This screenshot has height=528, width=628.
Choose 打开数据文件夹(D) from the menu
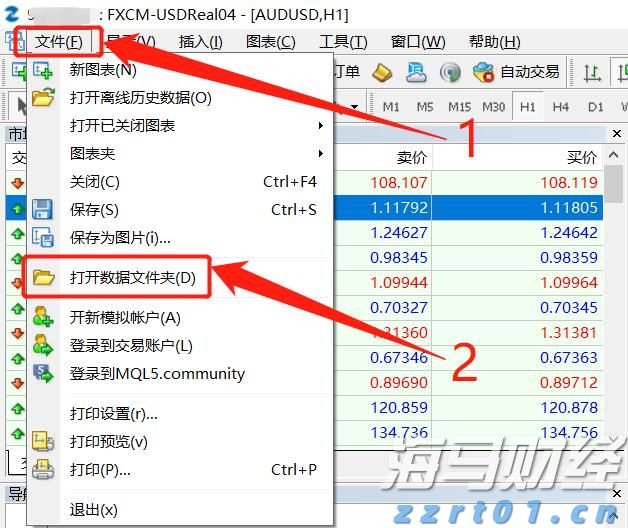click(133, 278)
